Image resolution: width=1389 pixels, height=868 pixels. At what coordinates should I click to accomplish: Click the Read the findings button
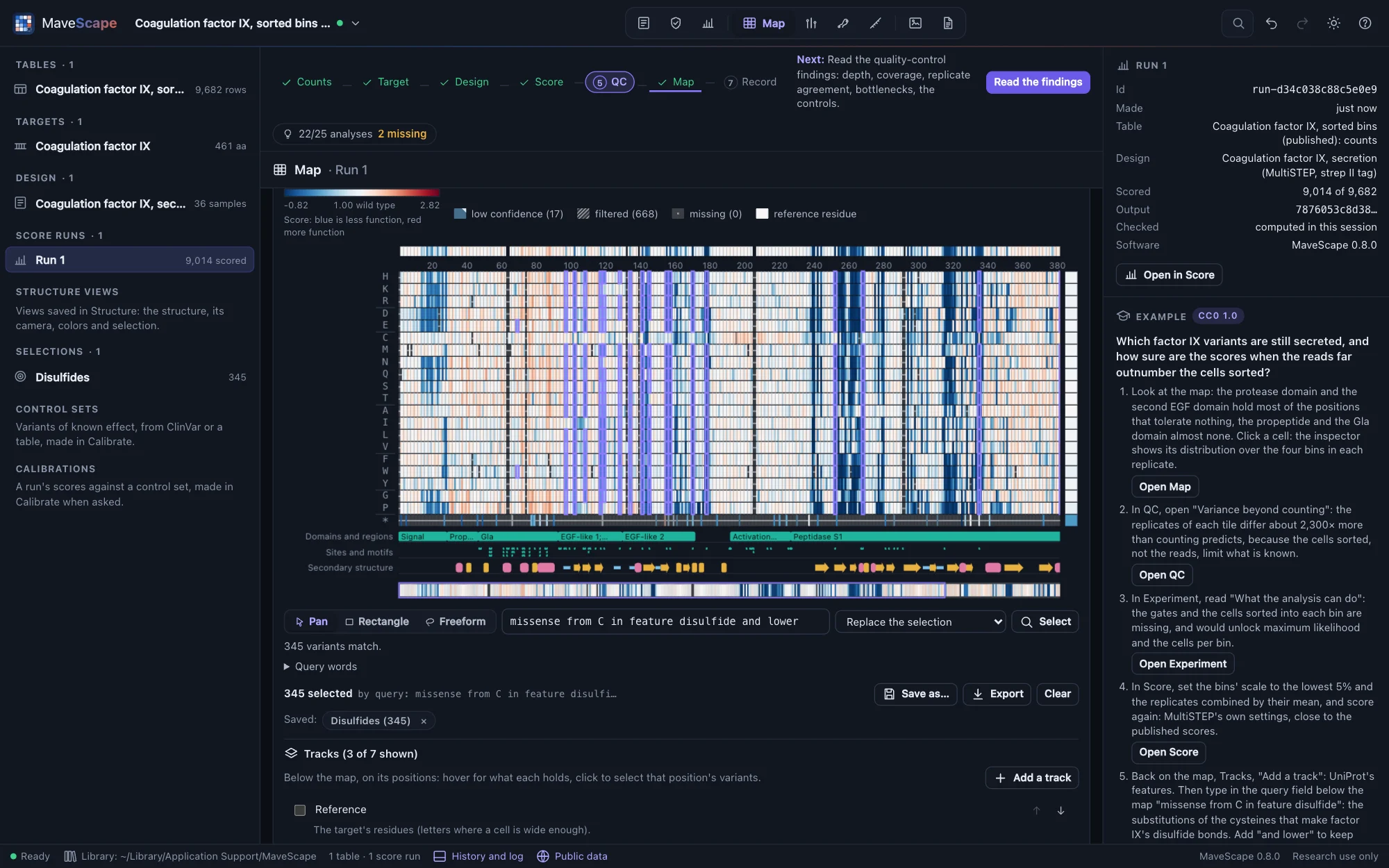(1038, 82)
